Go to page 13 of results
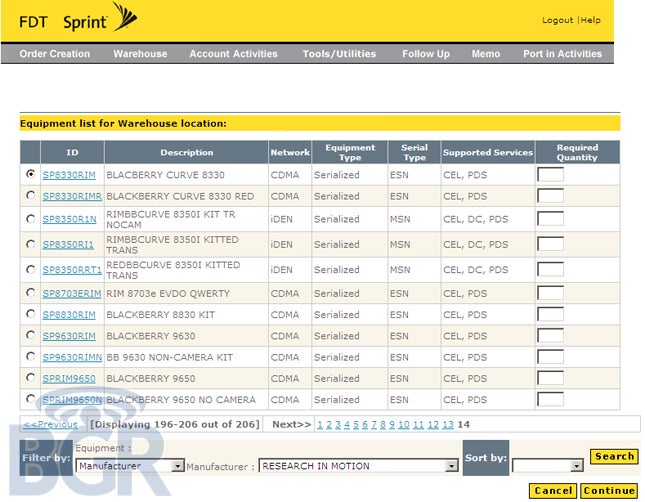The image size is (645, 502). tap(448, 424)
